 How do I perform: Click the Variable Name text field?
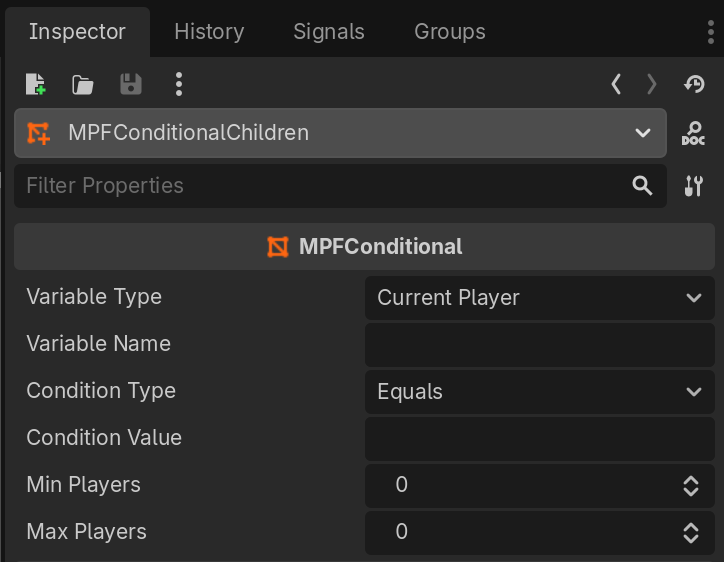click(x=539, y=345)
